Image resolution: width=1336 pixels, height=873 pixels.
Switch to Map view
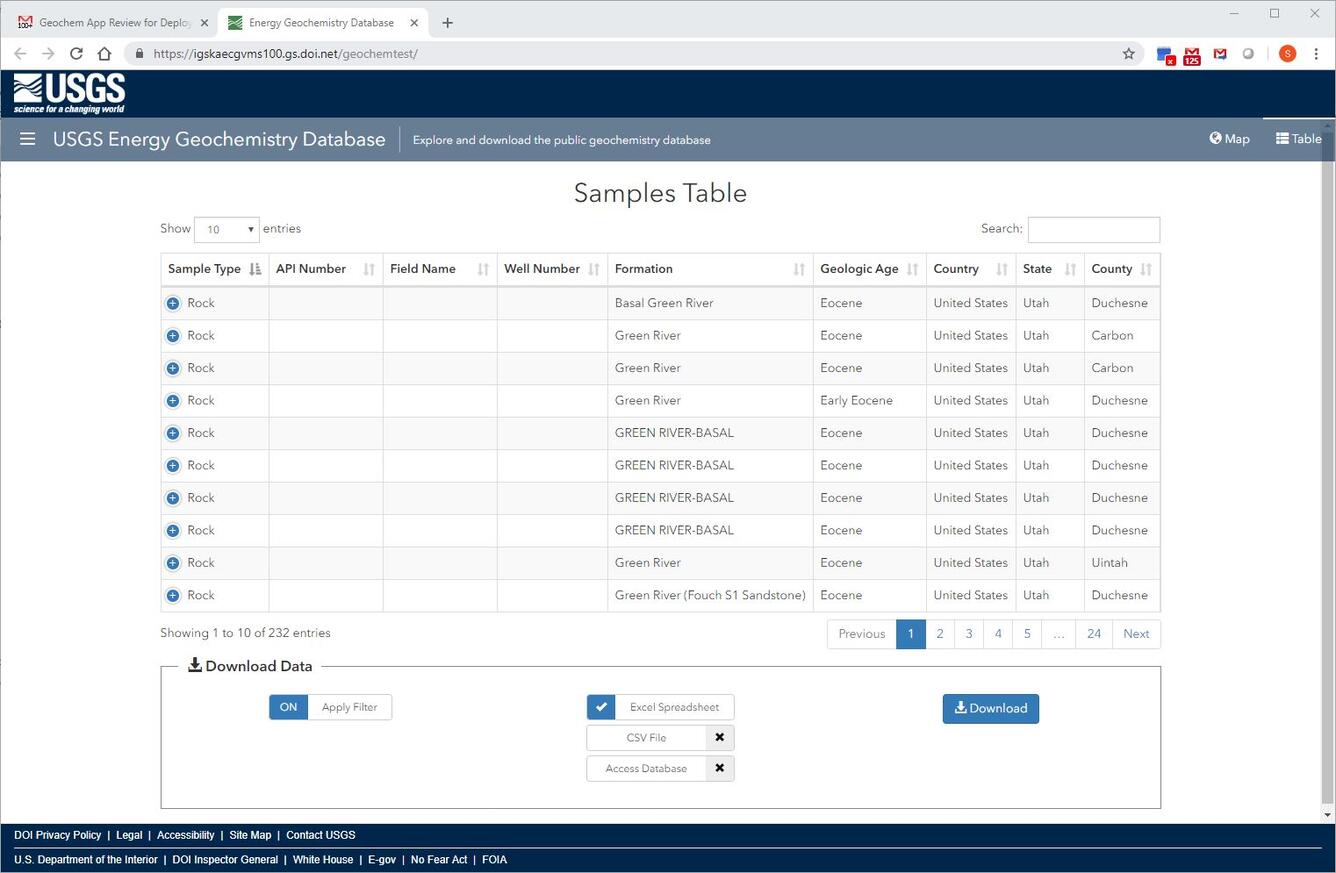pyautogui.click(x=1229, y=139)
